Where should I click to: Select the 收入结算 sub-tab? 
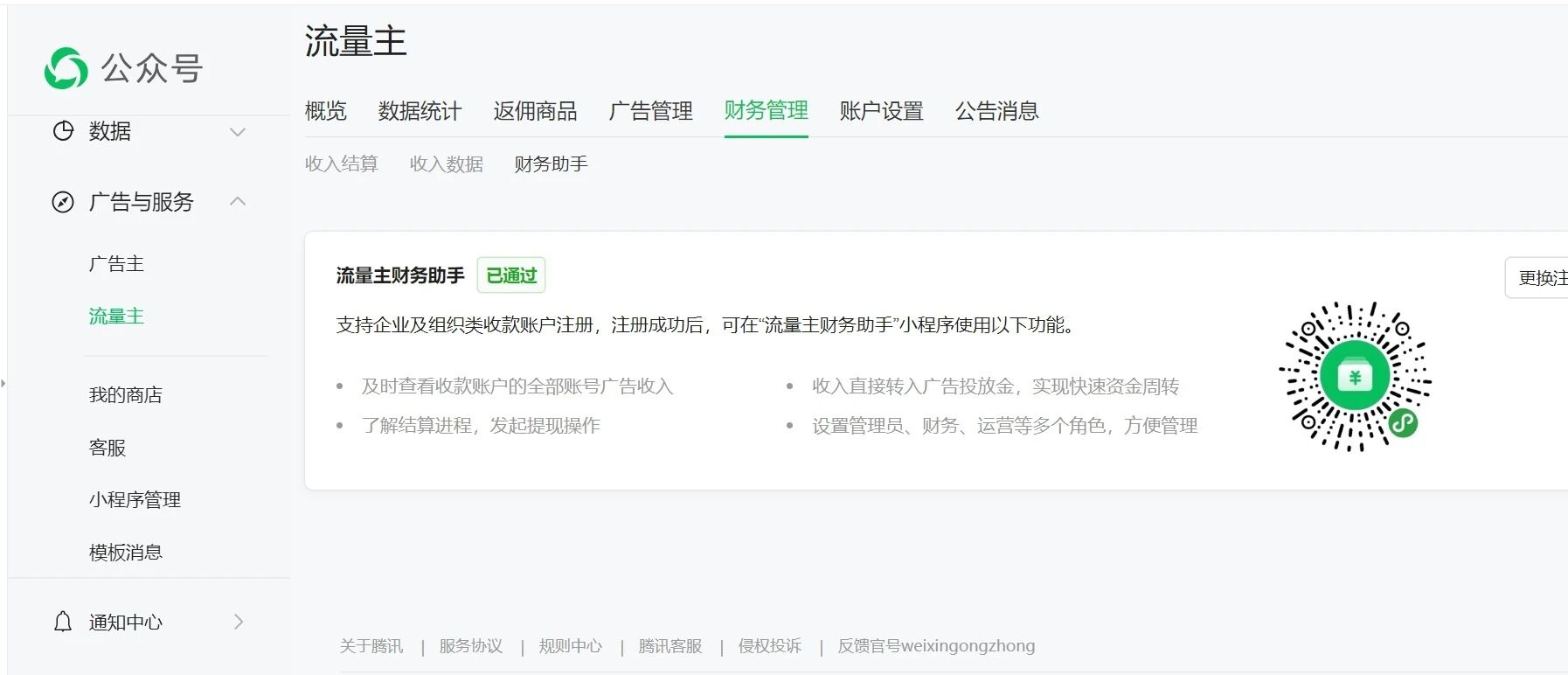[x=341, y=164]
